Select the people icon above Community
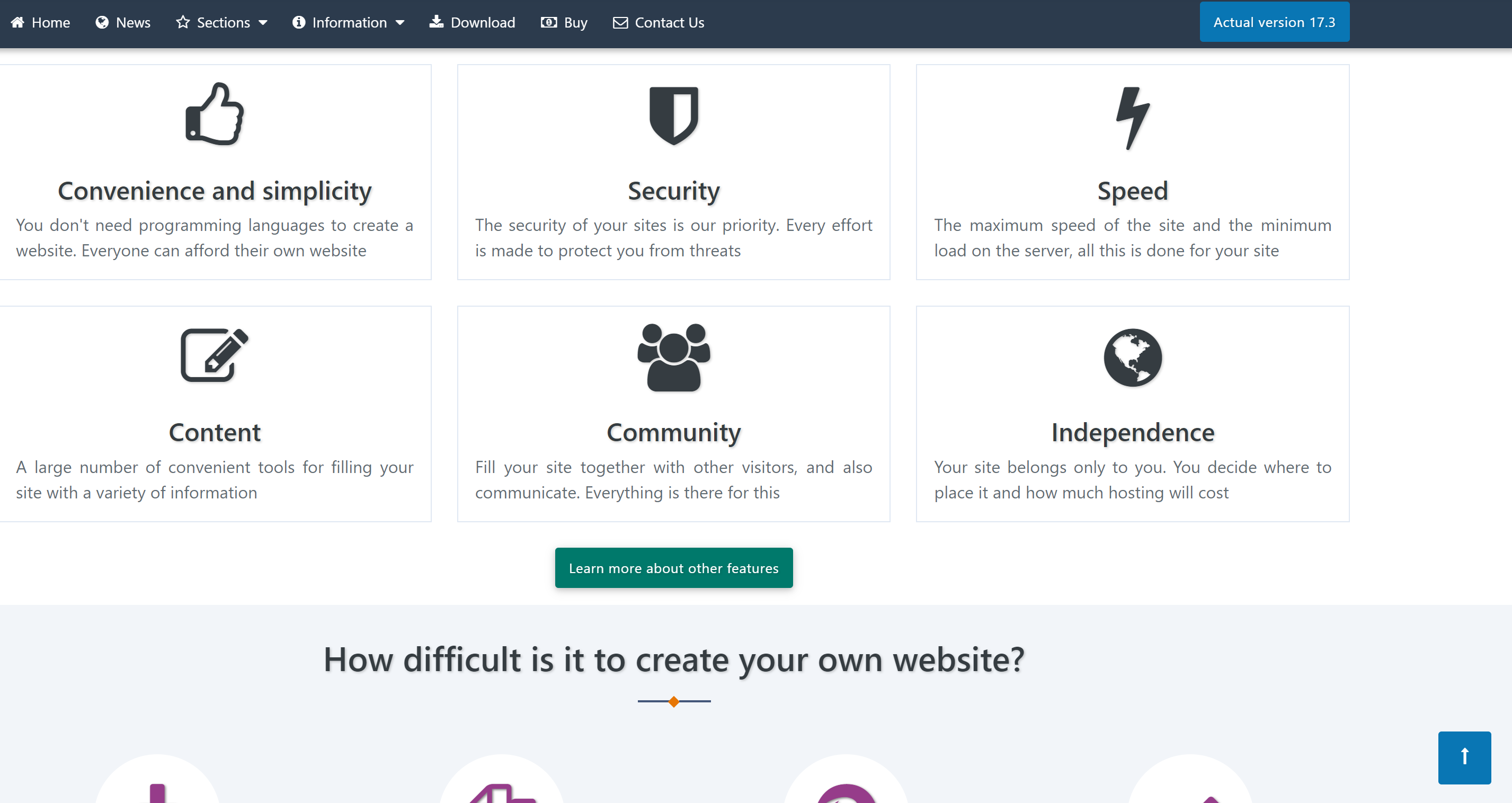 point(673,358)
